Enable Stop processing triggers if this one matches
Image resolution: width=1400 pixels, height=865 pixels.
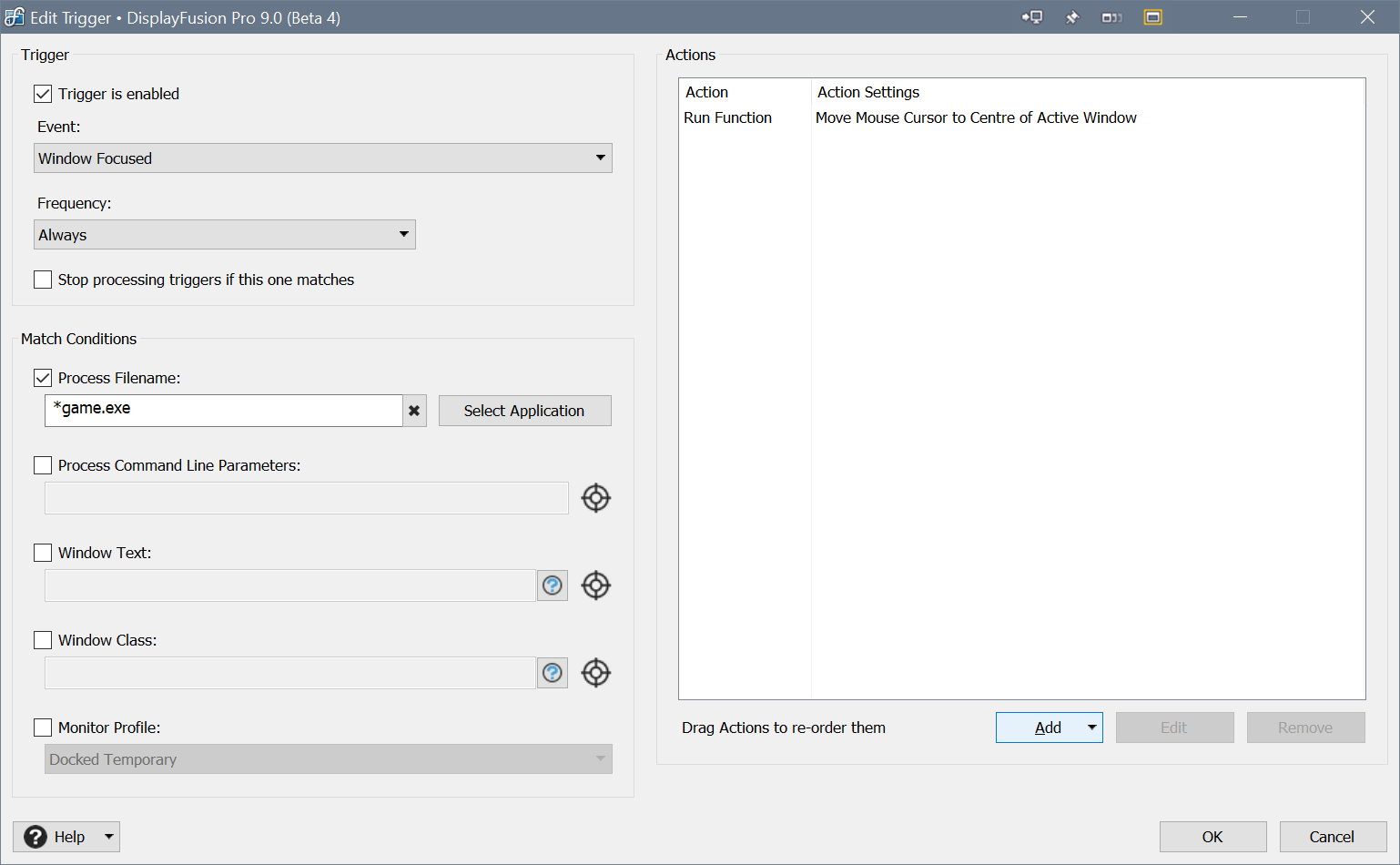(x=43, y=280)
